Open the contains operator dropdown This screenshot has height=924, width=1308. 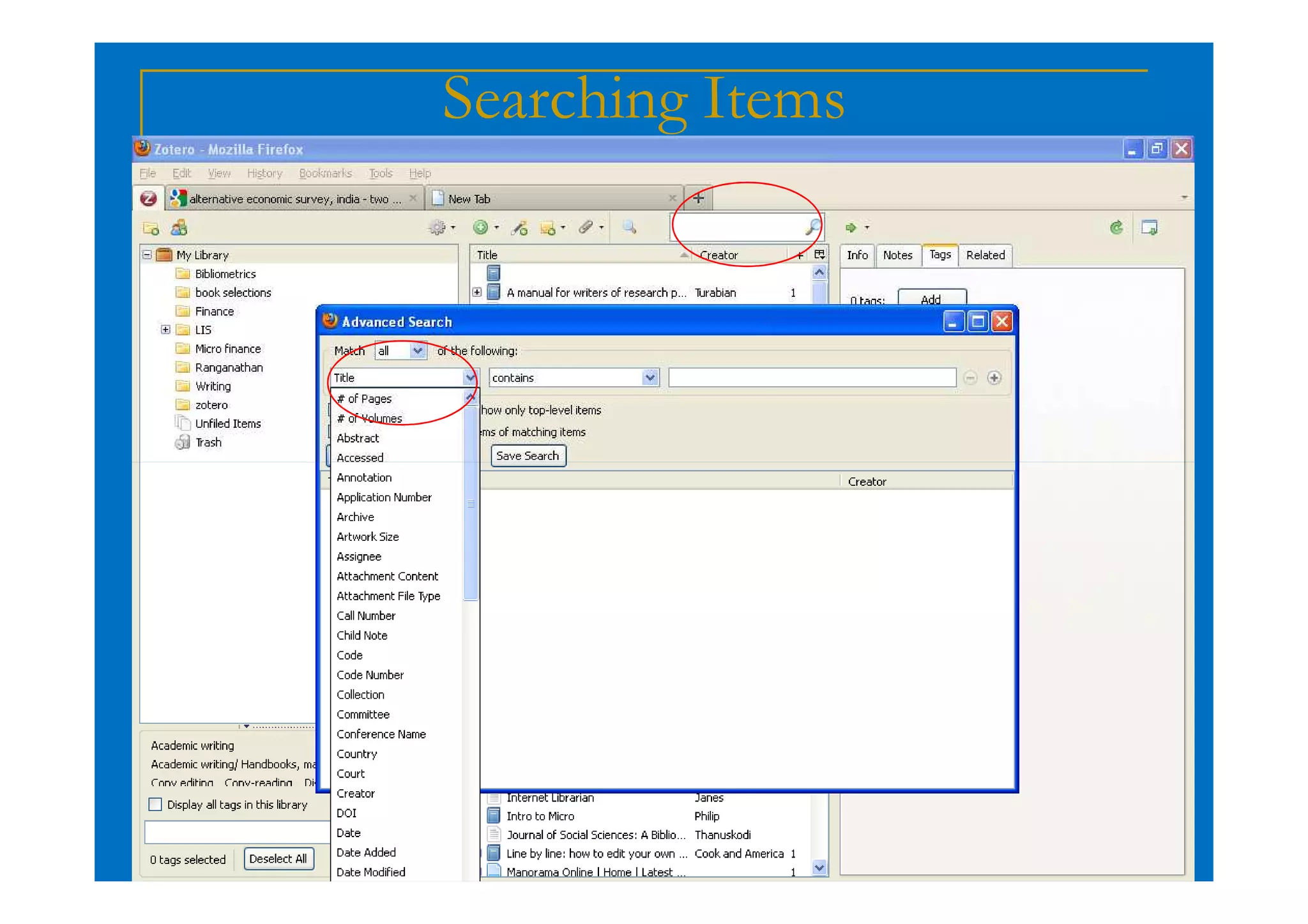[x=574, y=377]
